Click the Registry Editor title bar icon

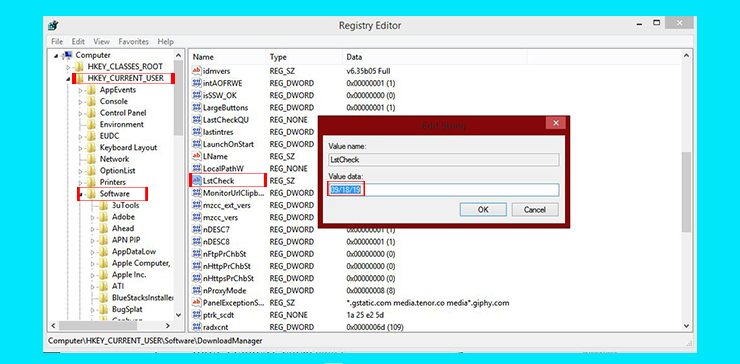[53, 25]
